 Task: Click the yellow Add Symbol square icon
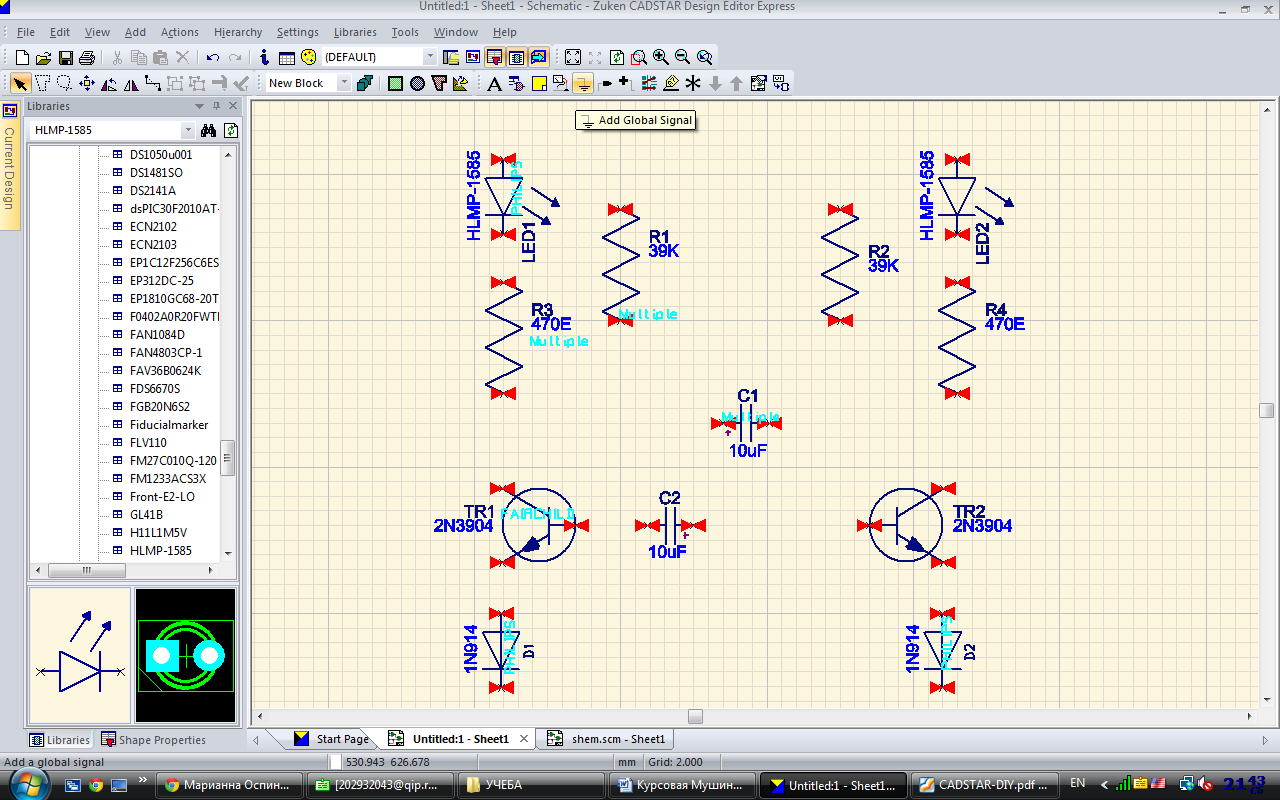click(538, 84)
